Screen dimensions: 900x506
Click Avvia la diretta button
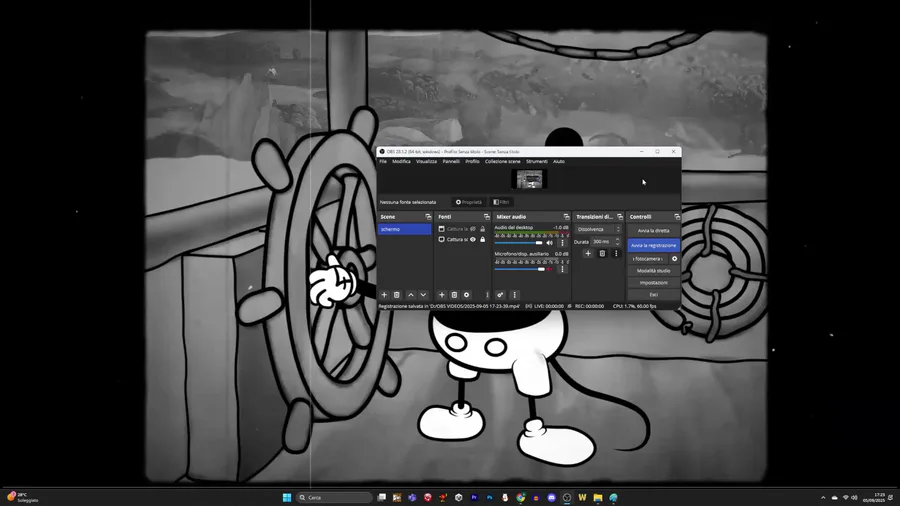click(x=653, y=231)
